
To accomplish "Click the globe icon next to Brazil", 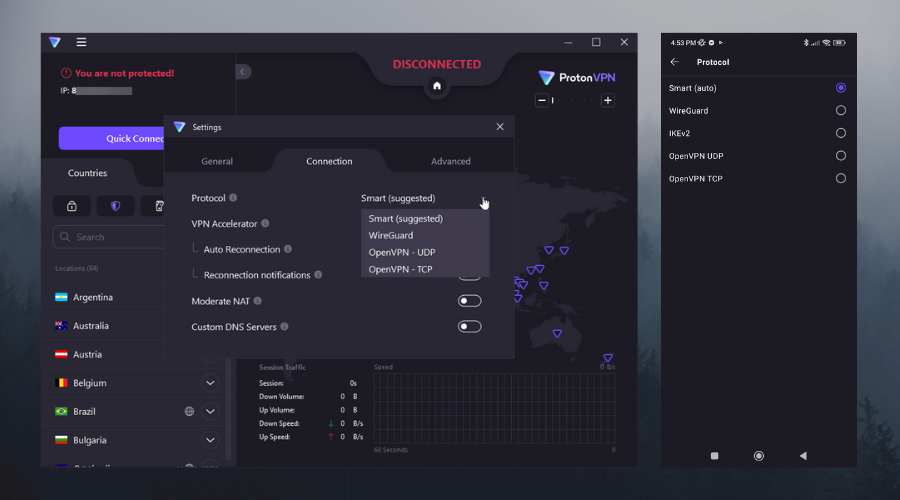I will (x=189, y=411).
